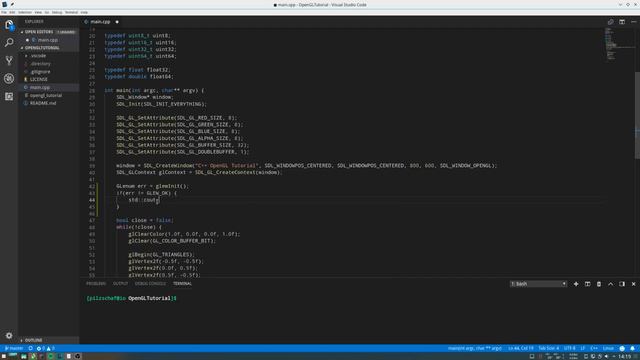Open the Manage gear menu
This screenshot has height=360, width=640.
(x=9, y=336)
